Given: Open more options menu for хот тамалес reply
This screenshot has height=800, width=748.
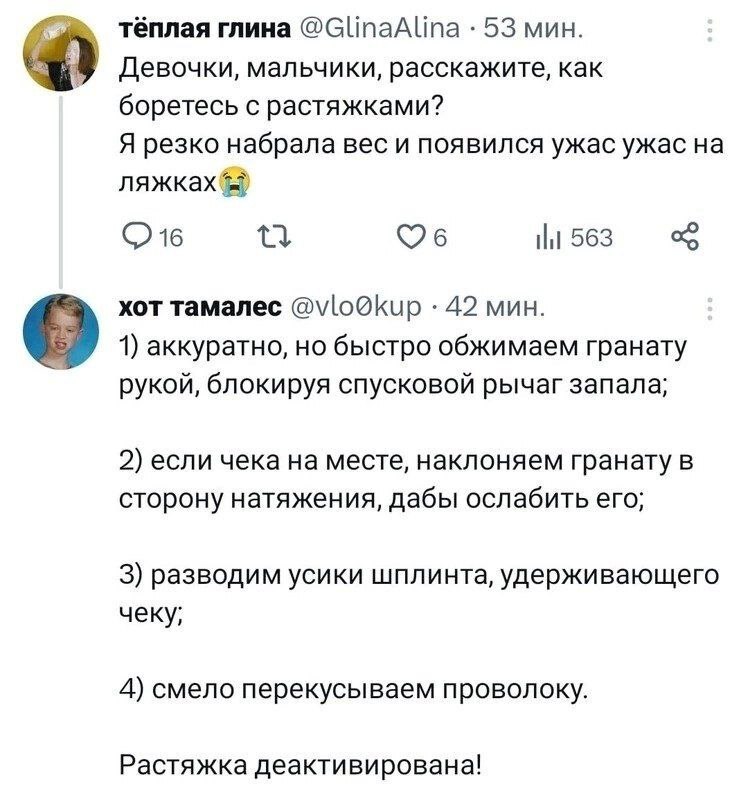Looking at the screenshot, I should [710, 307].
